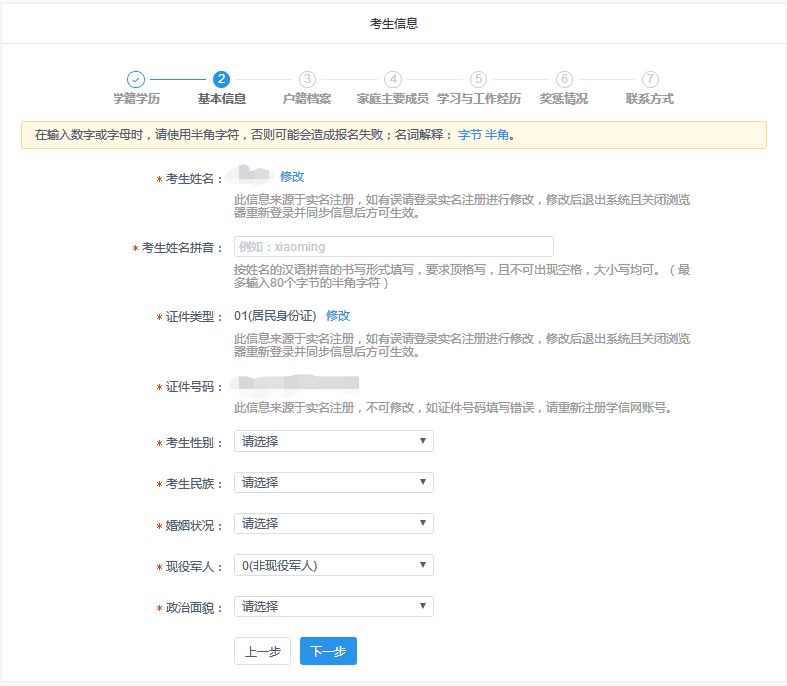Click the step 7 circle icon
Screen dimensions: 787x686
(650, 79)
